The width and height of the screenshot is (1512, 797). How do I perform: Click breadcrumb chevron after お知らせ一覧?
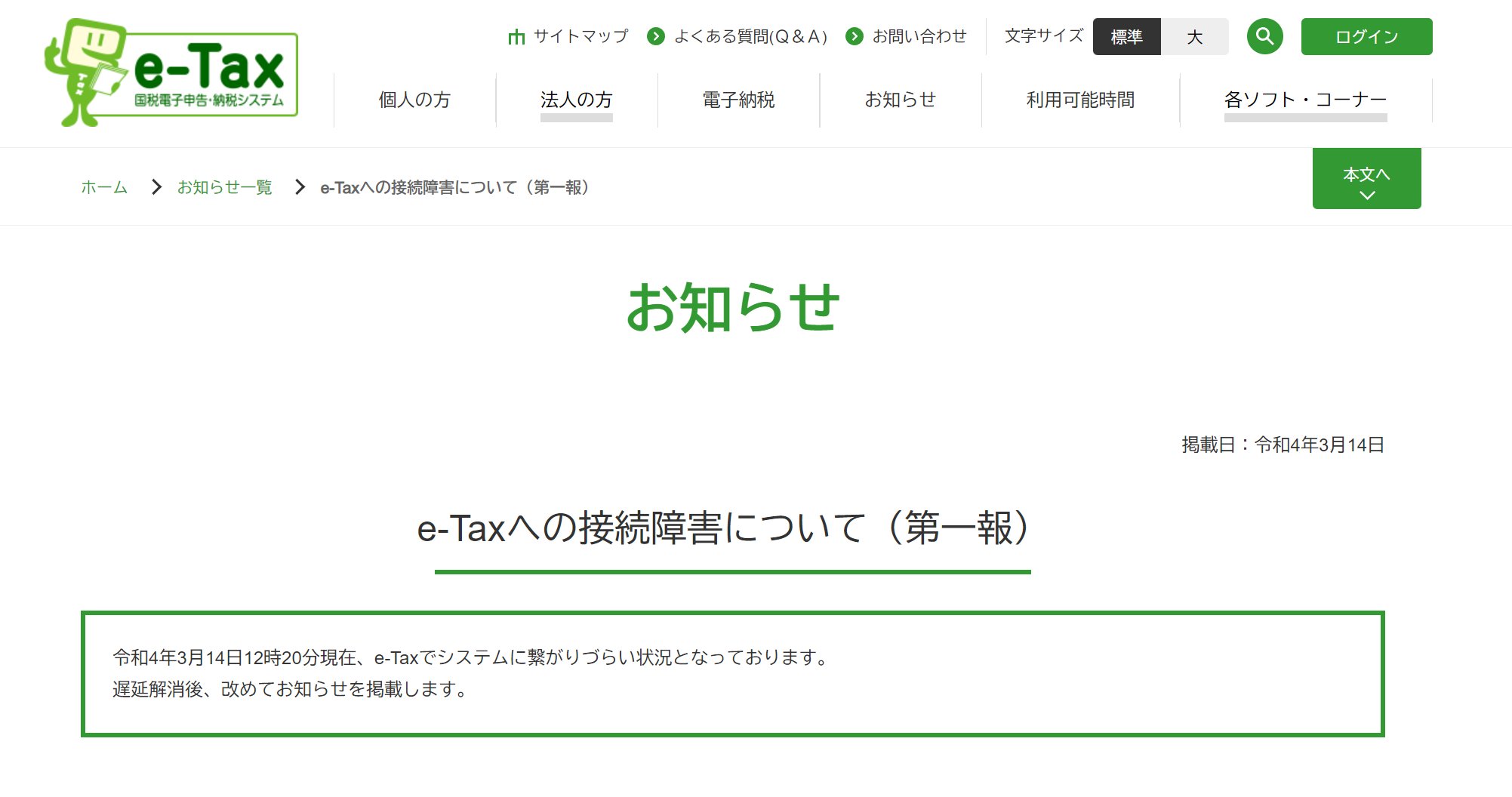pyautogui.click(x=300, y=187)
